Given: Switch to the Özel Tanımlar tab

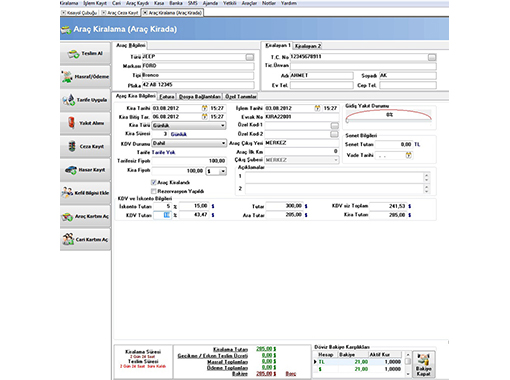Looking at the screenshot, I should [241, 97].
